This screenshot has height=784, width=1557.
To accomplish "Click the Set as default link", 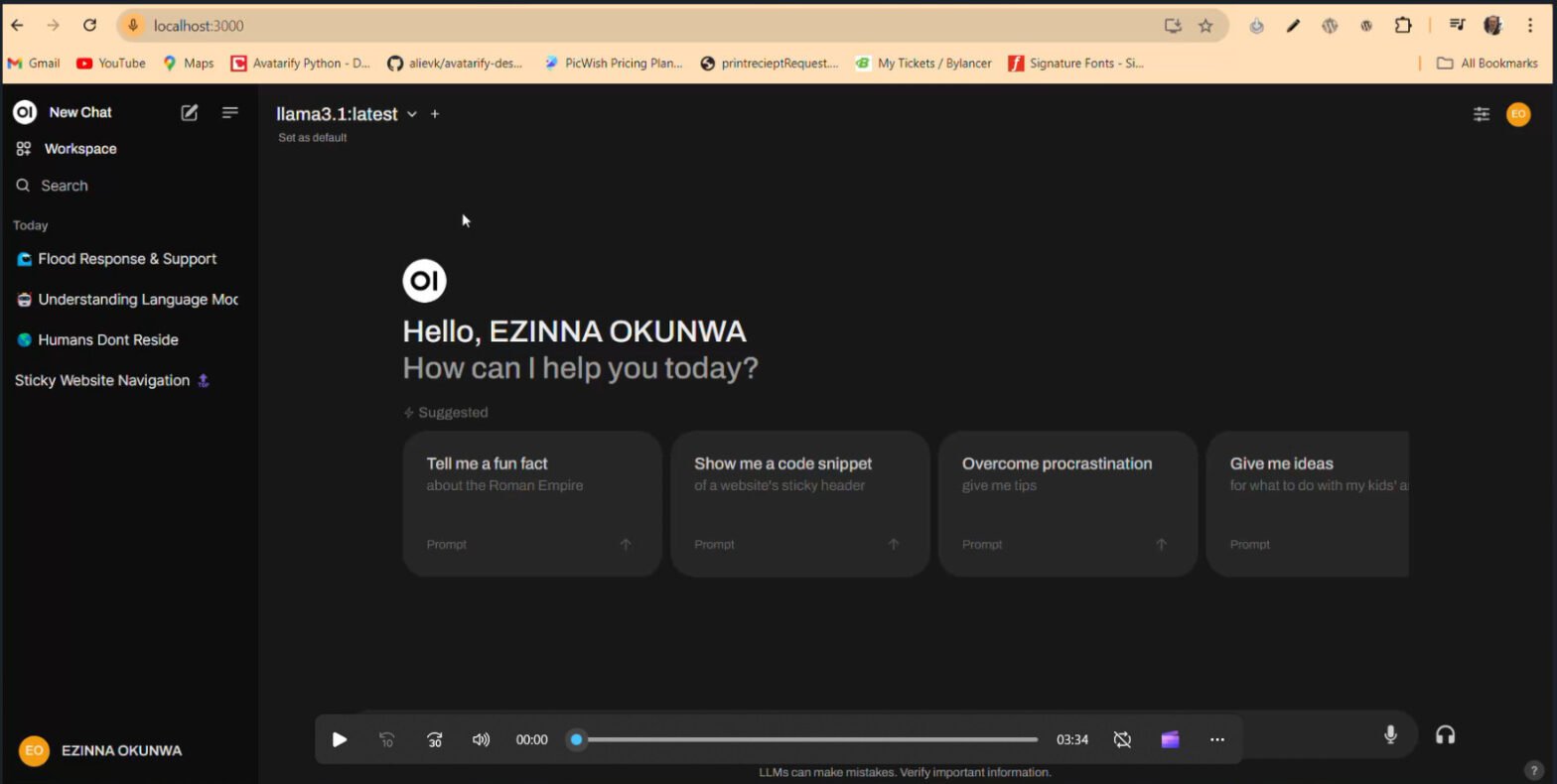I will (x=313, y=138).
